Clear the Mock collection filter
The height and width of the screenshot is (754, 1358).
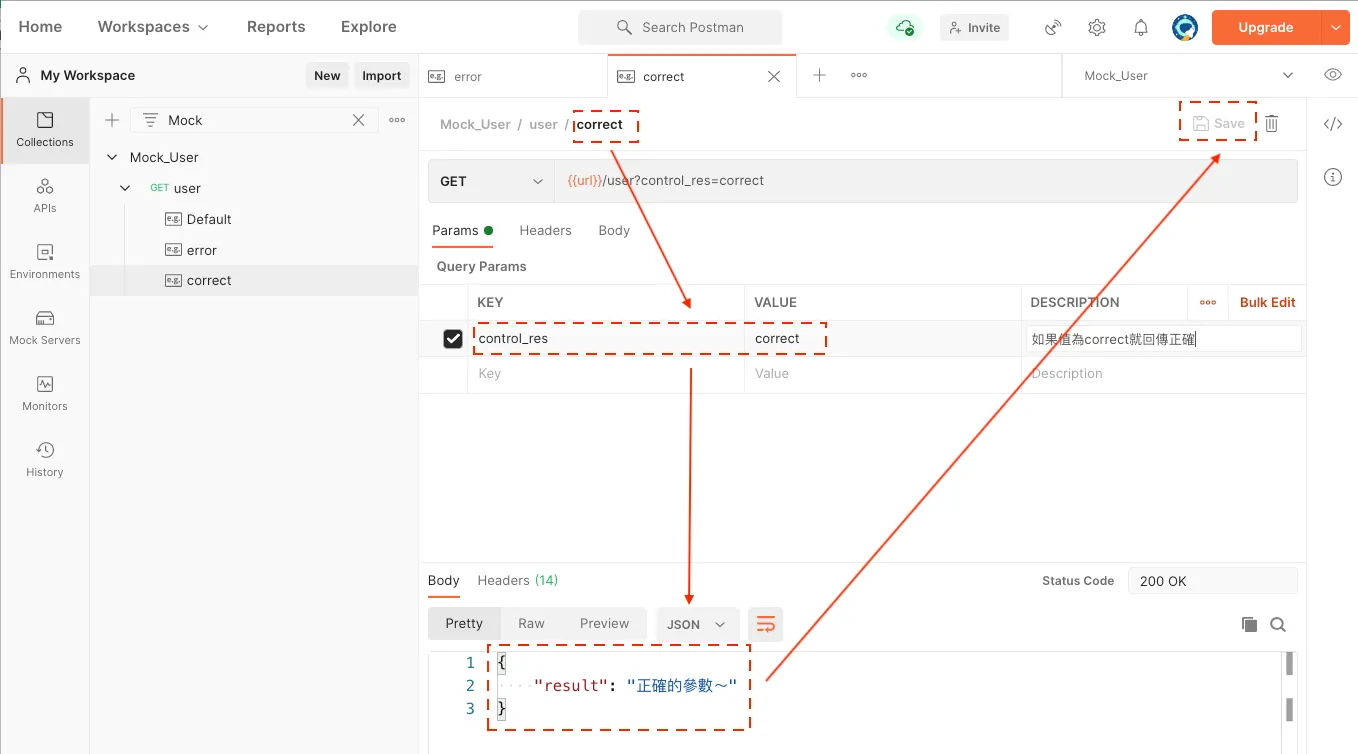click(358, 120)
